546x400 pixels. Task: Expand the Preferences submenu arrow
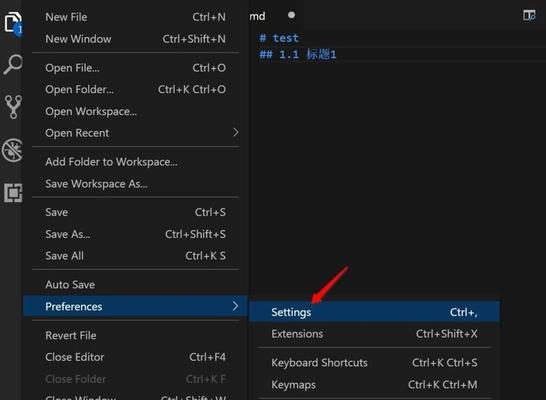(236, 306)
